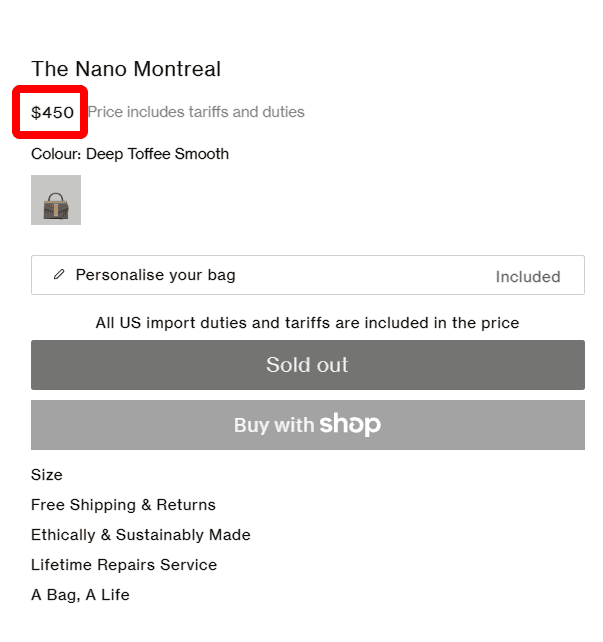
Task: Select the Deep Toffee Smooth bag swatch
Action: [56, 200]
